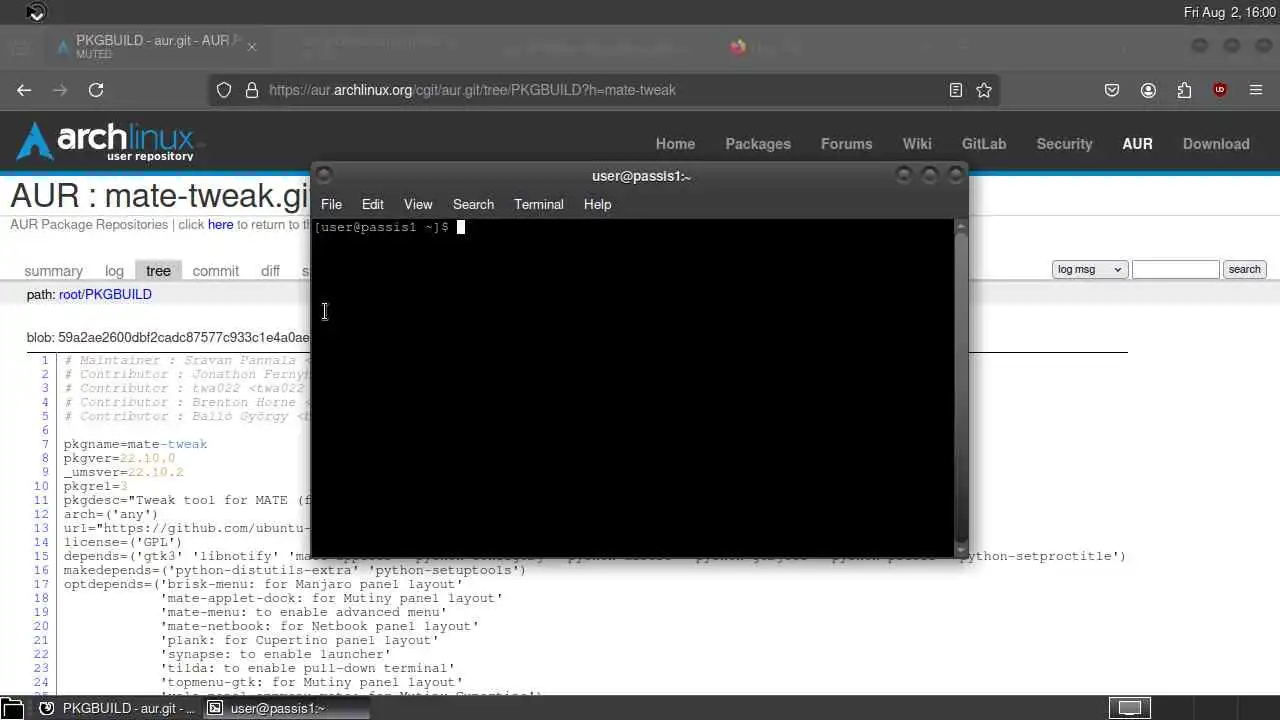Click line number 20 in PKGBUILD
Viewport: 1280px width, 720px height.
point(41,626)
